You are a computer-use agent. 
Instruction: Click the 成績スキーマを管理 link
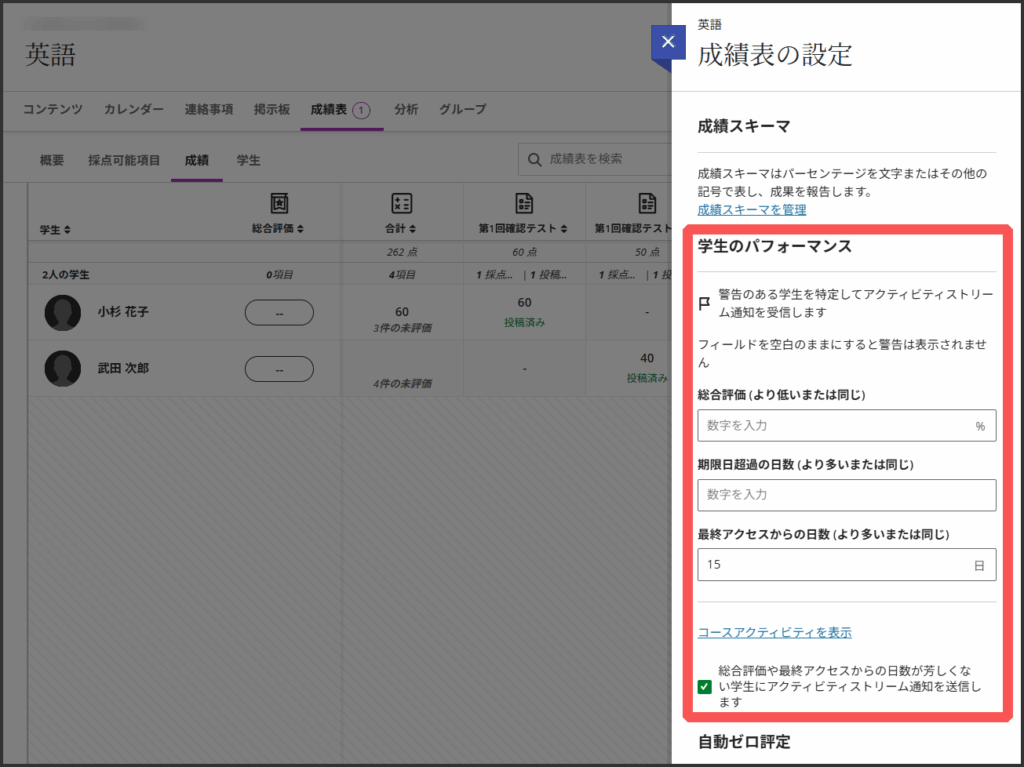(x=751, y=210)
